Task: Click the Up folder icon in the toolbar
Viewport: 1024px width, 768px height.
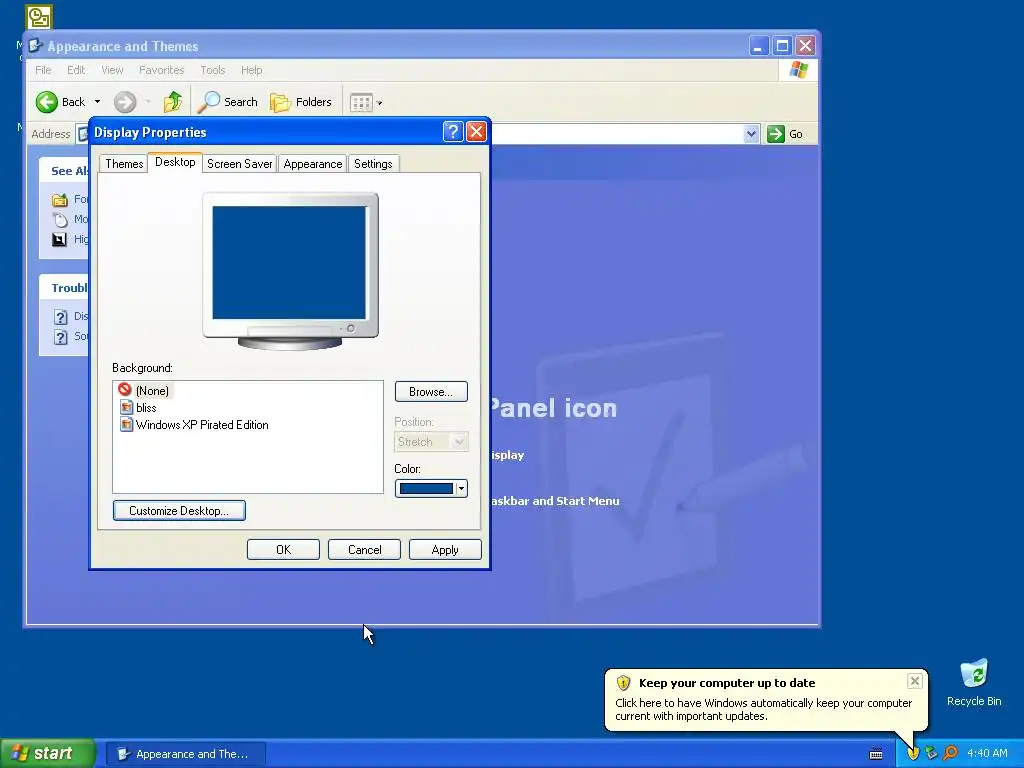Action: pyautogui.click(x=173, y=102)
